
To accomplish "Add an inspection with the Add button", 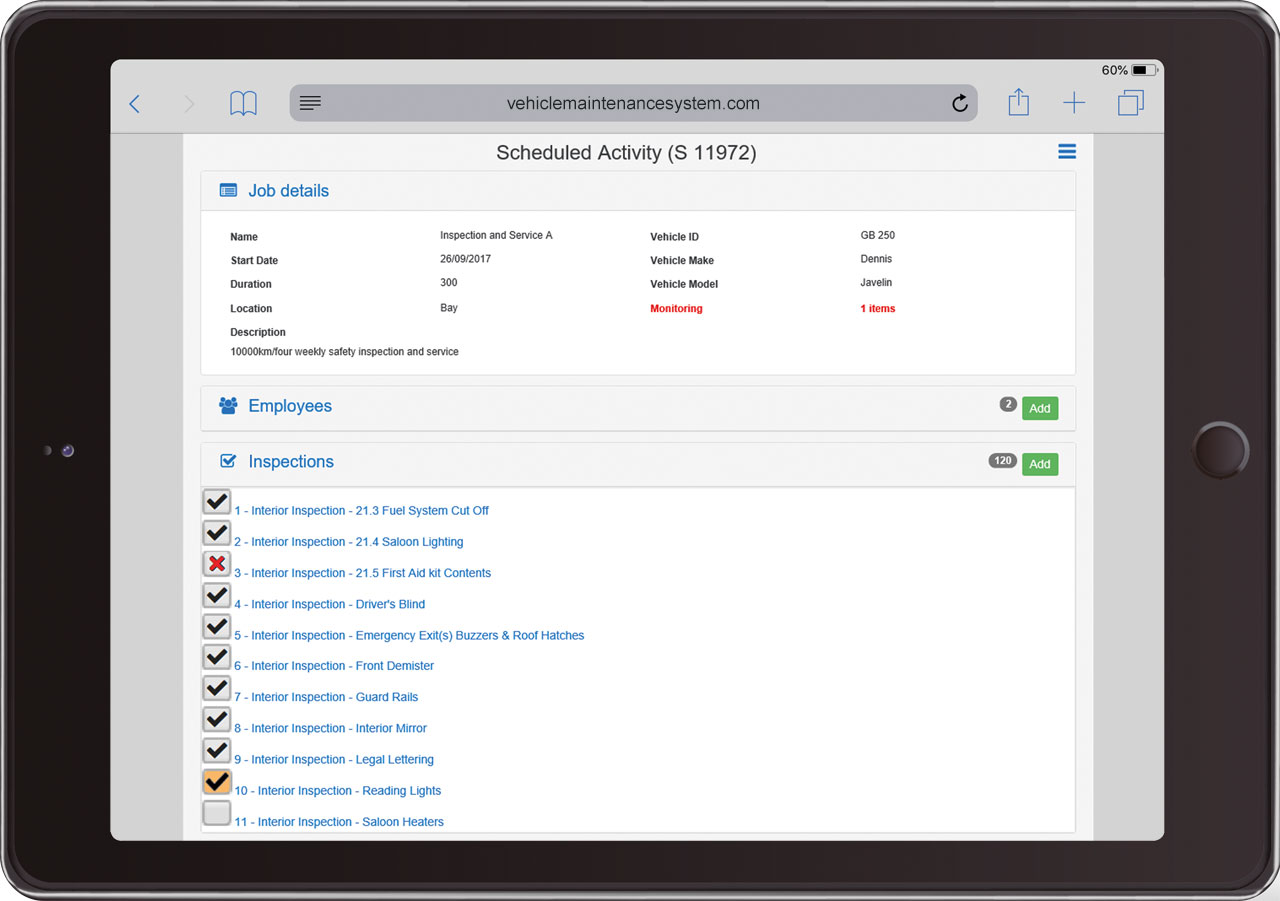I will pos(1040,464).
